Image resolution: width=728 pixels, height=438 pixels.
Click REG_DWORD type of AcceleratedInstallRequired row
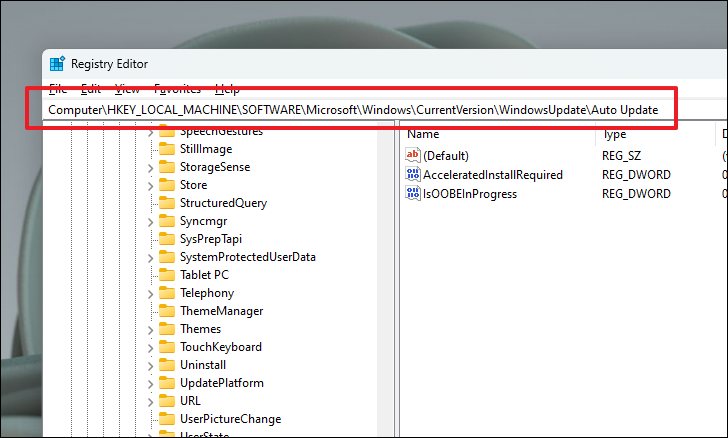click(636, 175)
